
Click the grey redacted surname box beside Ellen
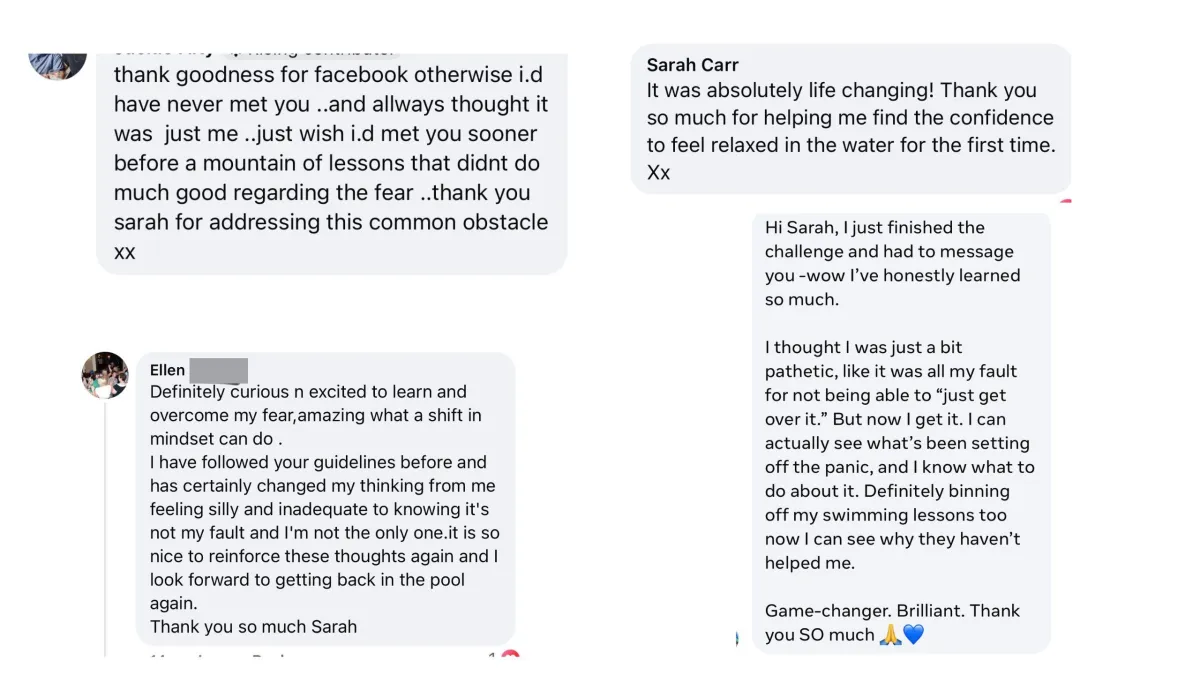point(218,370)
